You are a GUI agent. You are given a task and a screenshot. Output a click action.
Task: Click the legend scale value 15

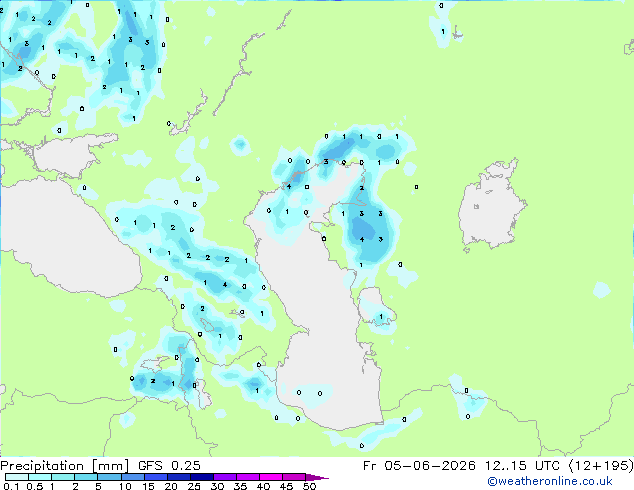pyautogui.click(x=148, y=486)
